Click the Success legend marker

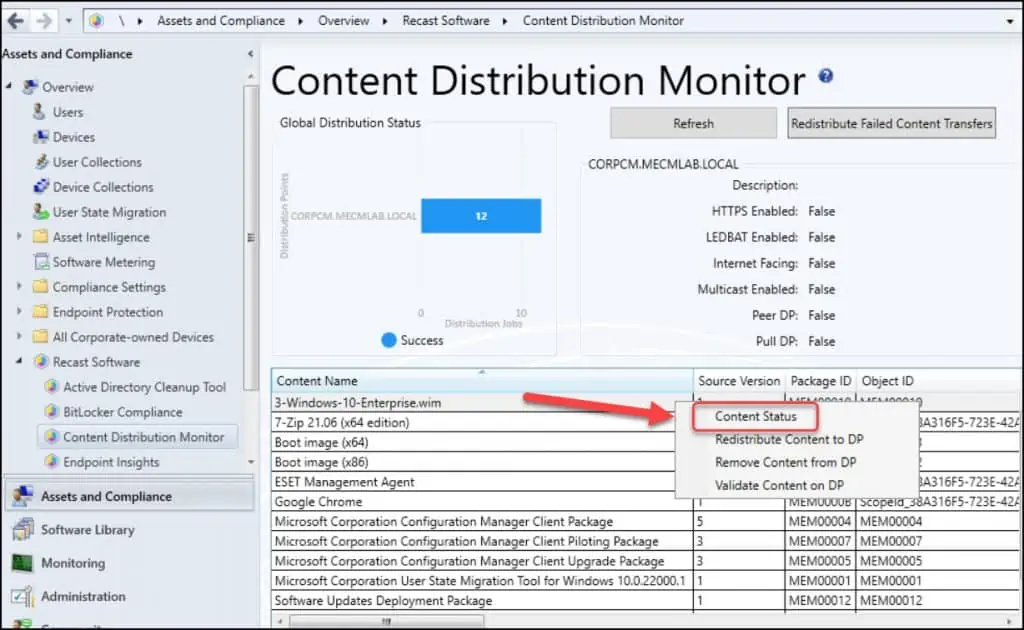pyautogui.click(x=389, y=340)
